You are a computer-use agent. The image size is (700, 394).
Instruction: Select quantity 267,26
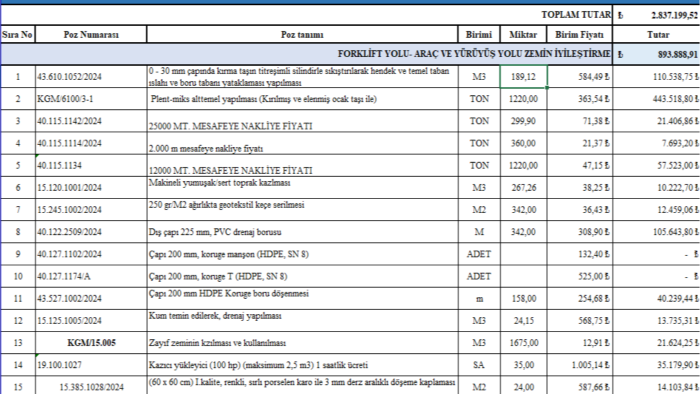[x=523, y=188]
